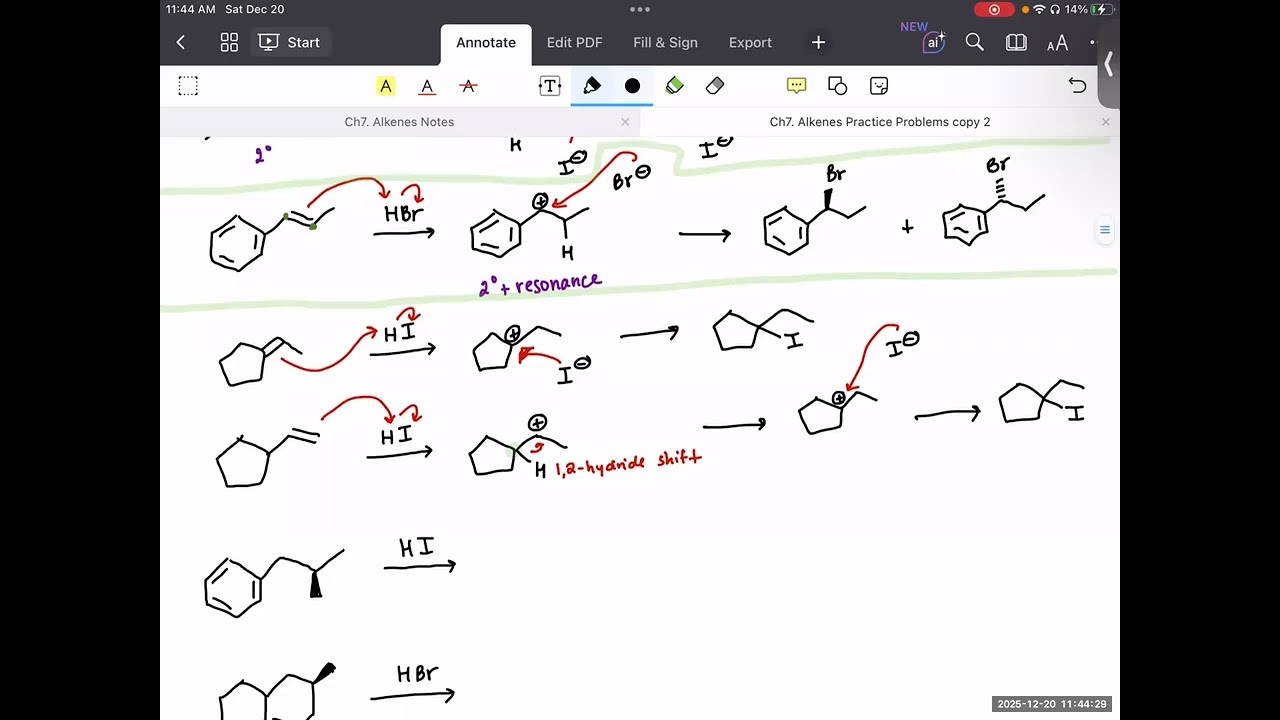Select the strikethrough text tool

pos(468,86)
